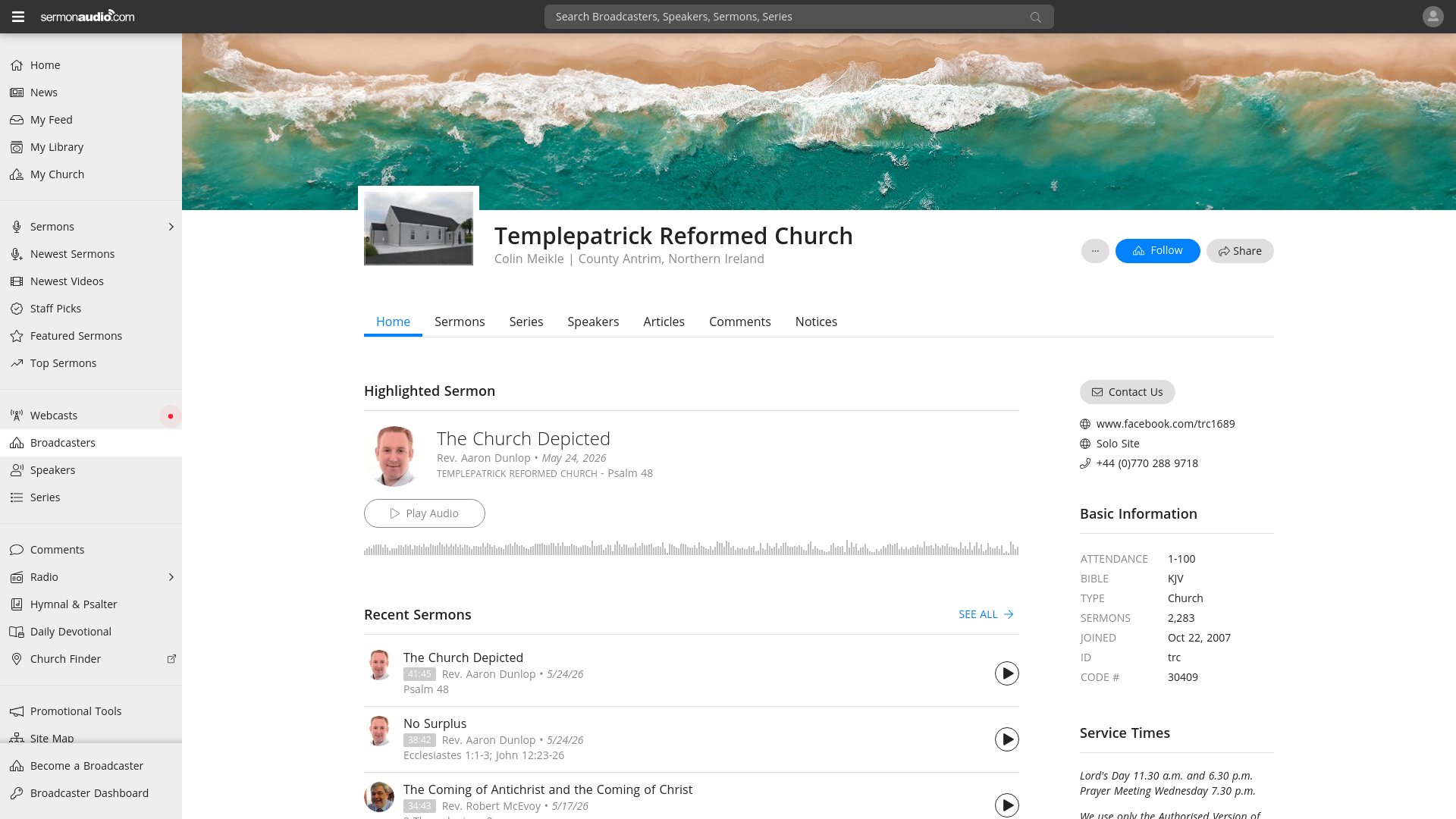
Task: Play The Coming of Antichrist sermon
Action: [1007, 805]
